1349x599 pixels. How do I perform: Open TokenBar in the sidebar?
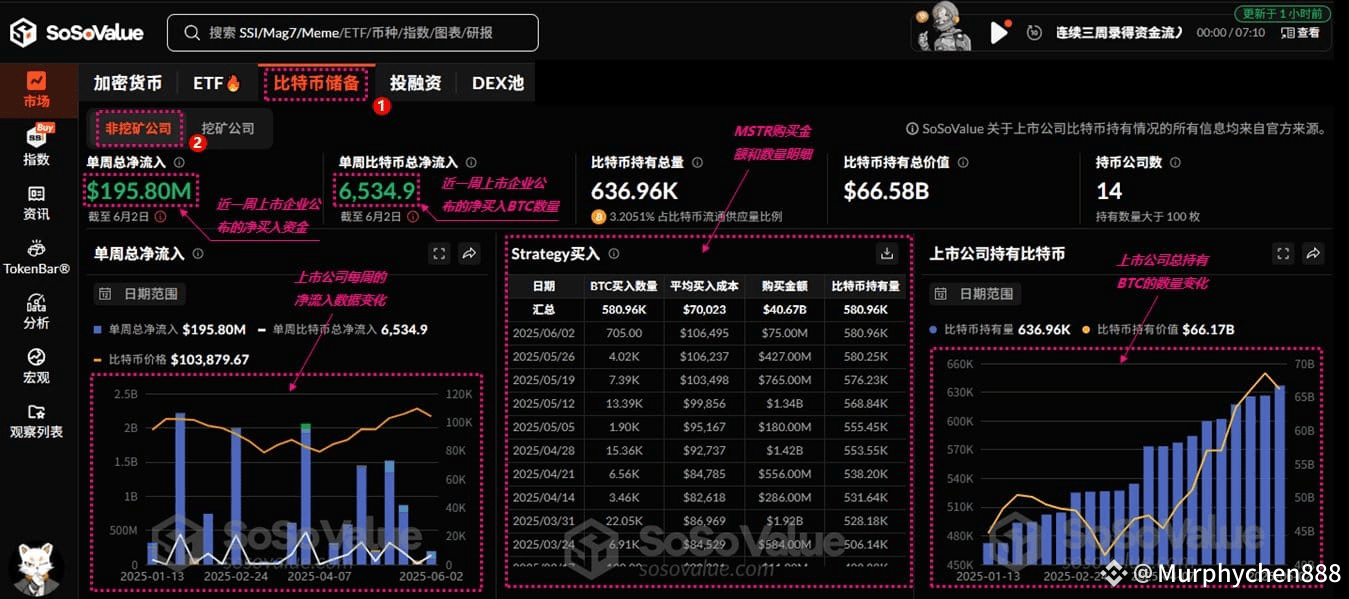tap(37, 258)
